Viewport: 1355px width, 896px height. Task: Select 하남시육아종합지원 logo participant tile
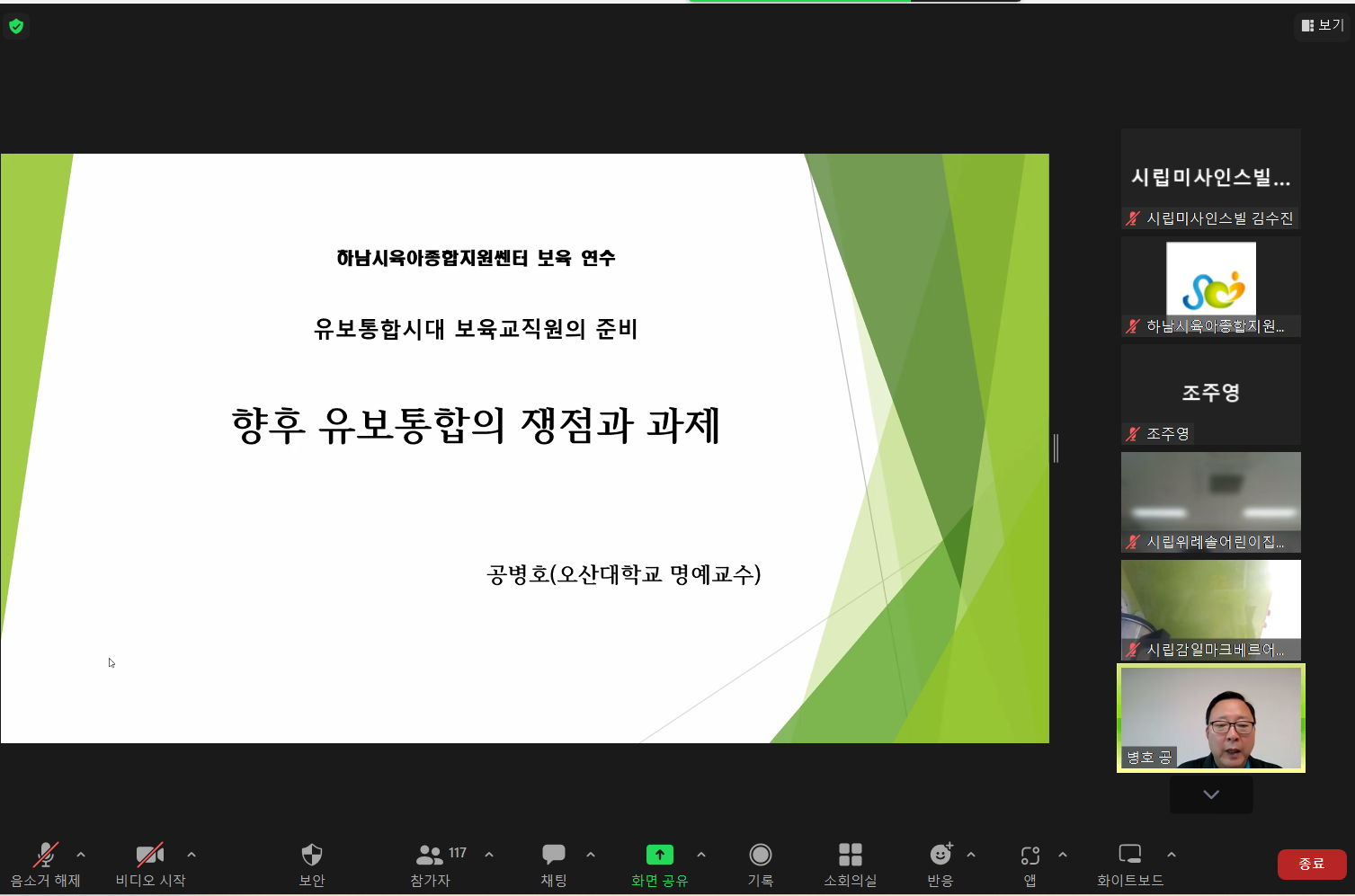(1211, 287)
